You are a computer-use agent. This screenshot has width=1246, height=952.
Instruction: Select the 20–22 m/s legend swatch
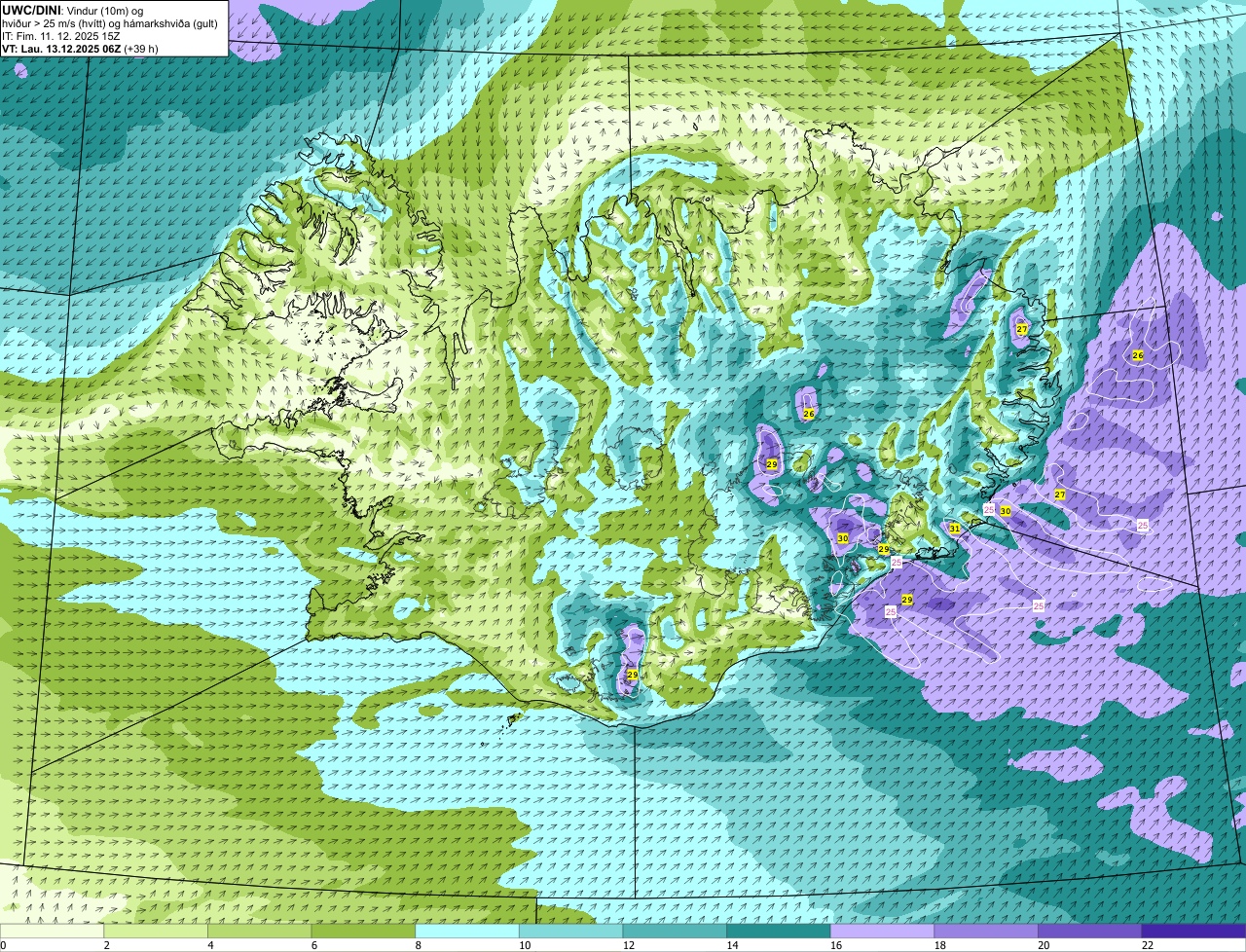[1090, 931]
